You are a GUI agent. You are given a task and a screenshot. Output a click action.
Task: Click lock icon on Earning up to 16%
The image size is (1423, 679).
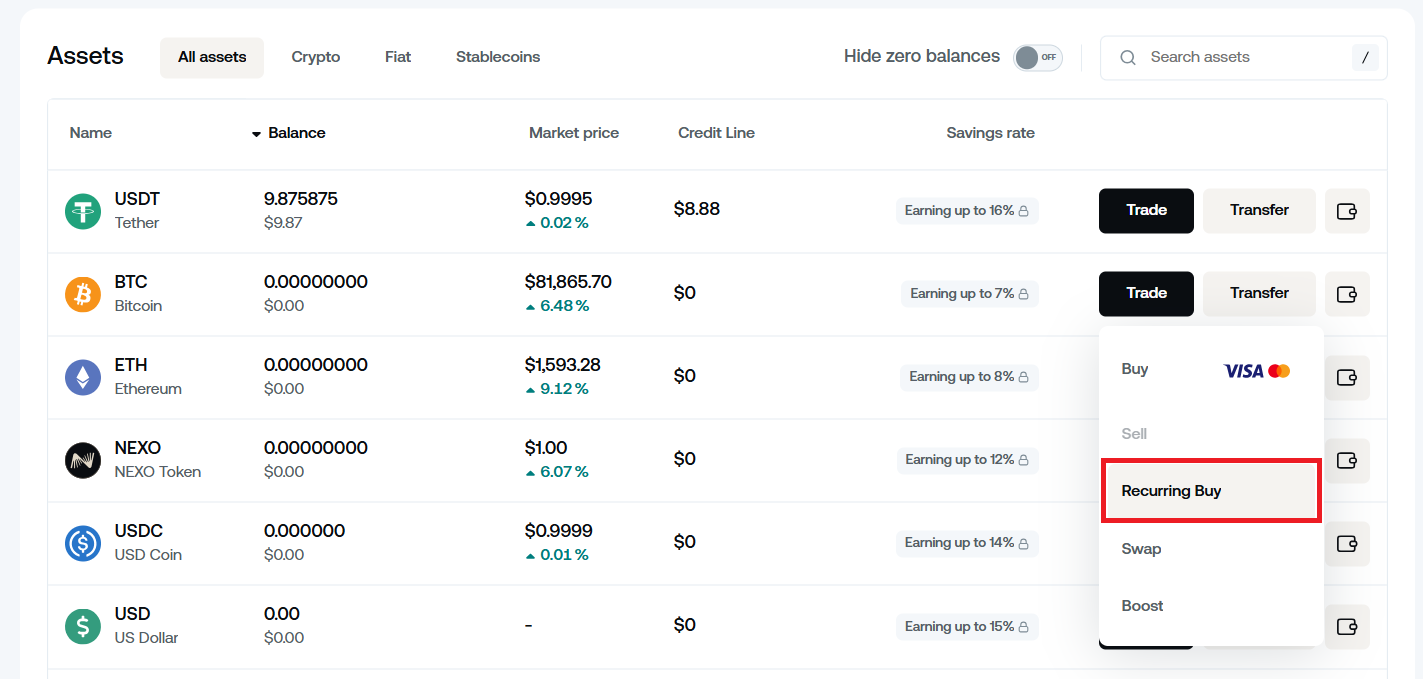click(1023, 211)
